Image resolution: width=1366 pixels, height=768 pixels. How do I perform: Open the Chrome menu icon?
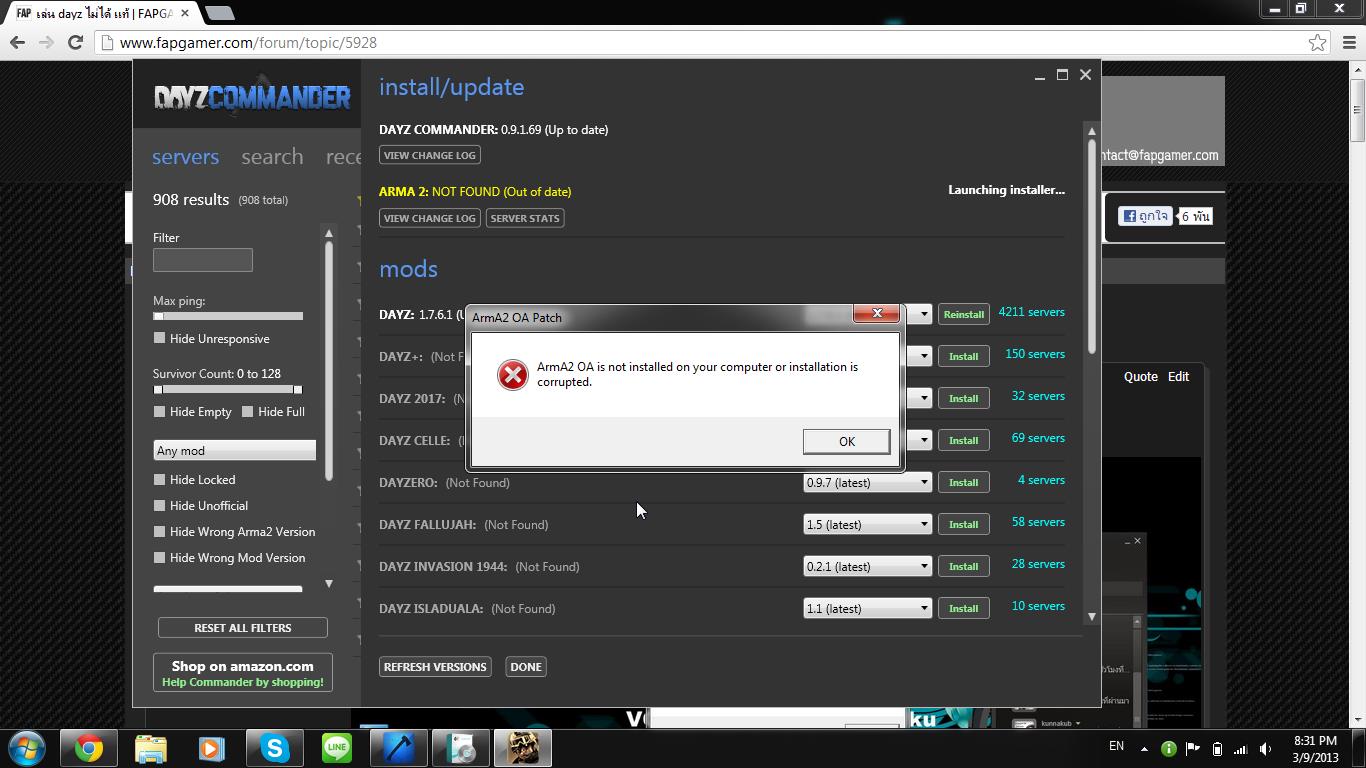(1350, 42)
